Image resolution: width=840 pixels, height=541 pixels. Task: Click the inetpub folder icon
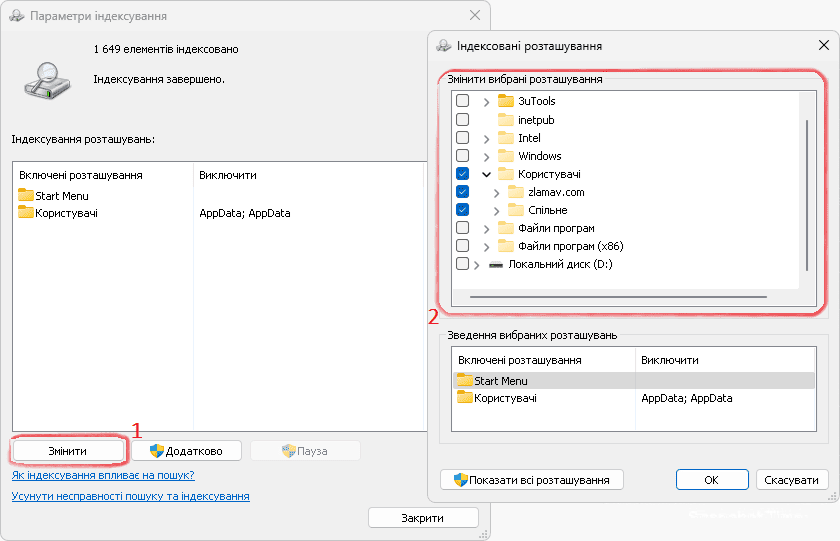(x=505, y=120)
